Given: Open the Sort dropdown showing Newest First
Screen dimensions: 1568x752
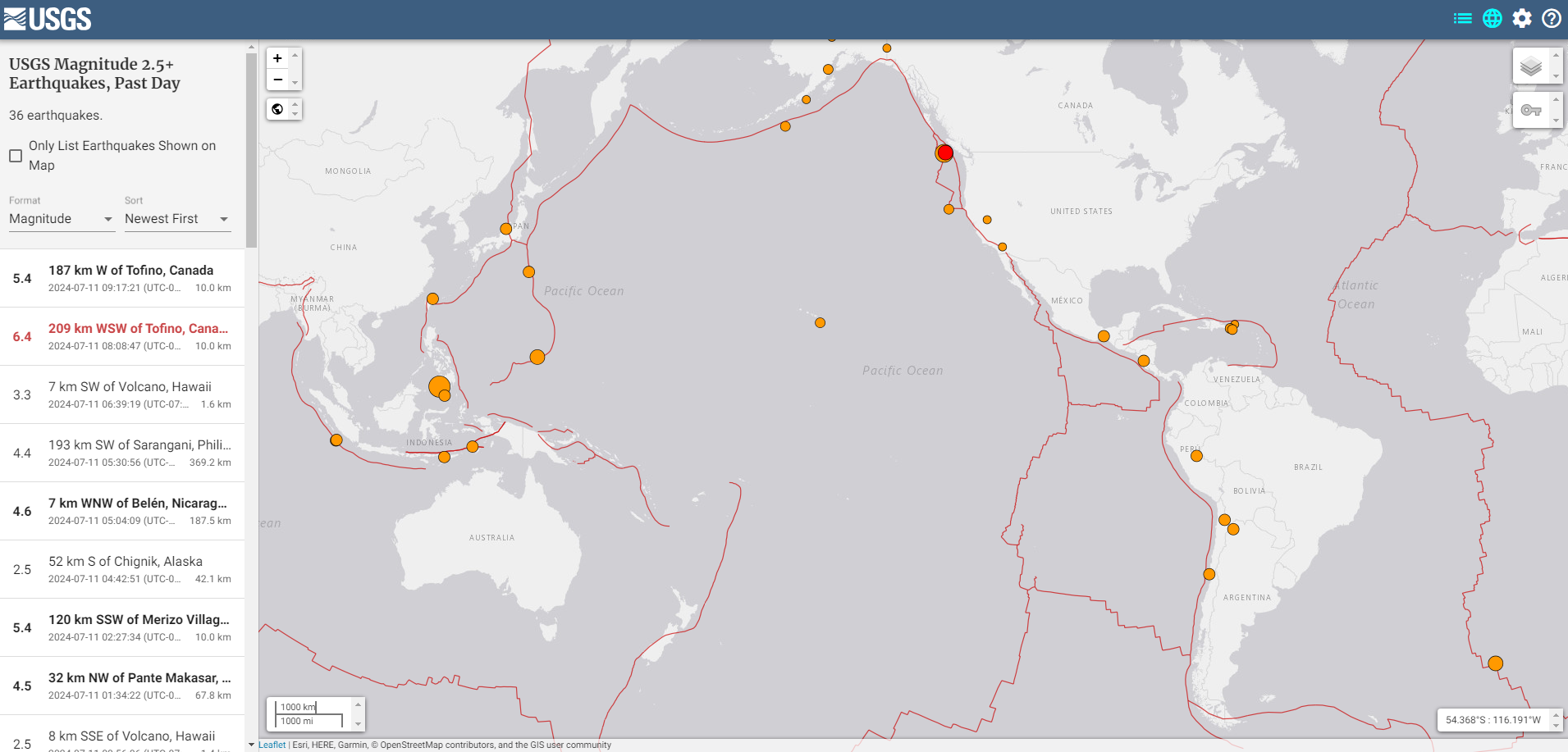Looking at the screenshot, I should pyautogui.click(x=177, y=219).
